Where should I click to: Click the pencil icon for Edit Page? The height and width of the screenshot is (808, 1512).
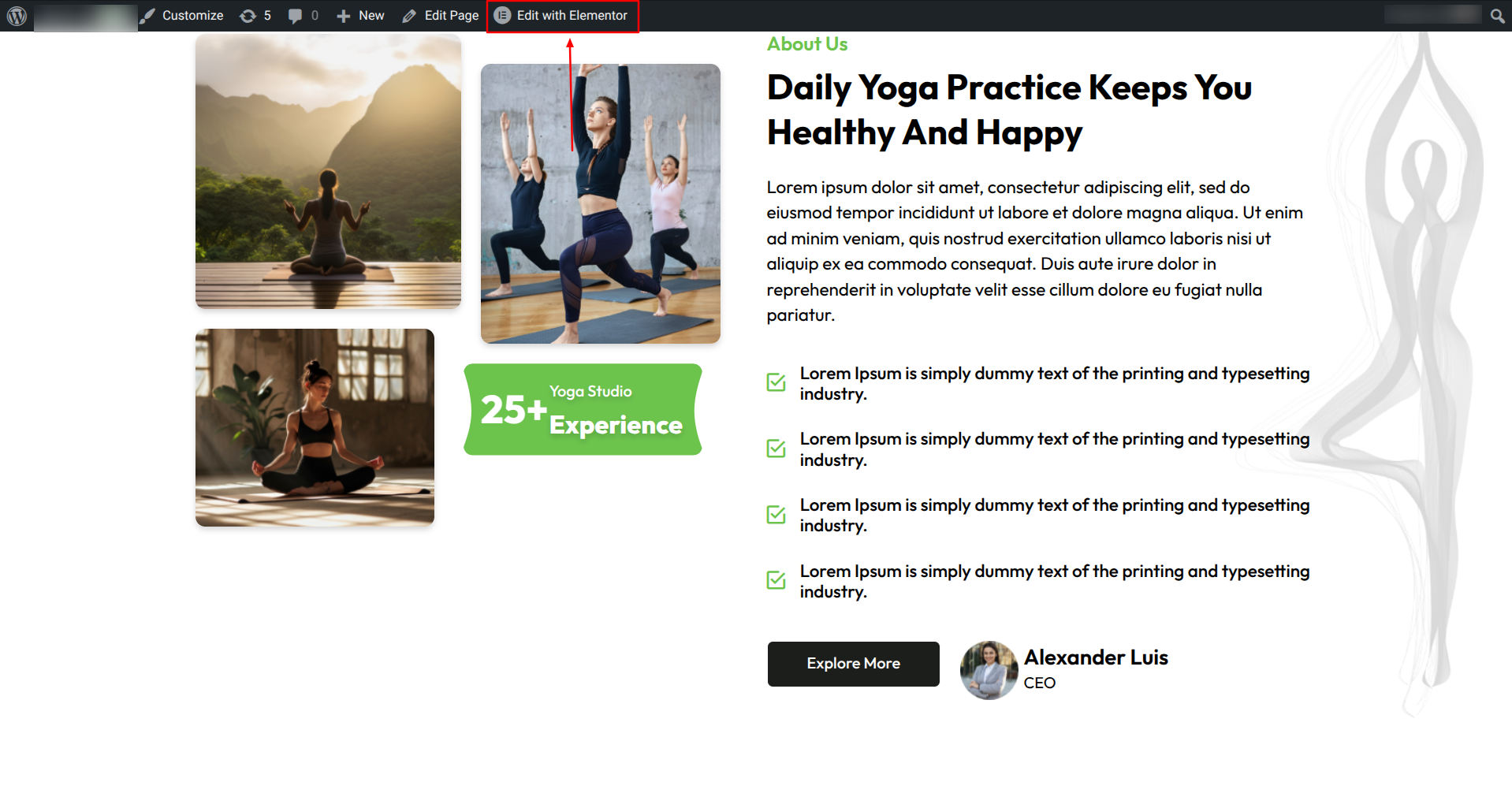(x=409, y=16)
